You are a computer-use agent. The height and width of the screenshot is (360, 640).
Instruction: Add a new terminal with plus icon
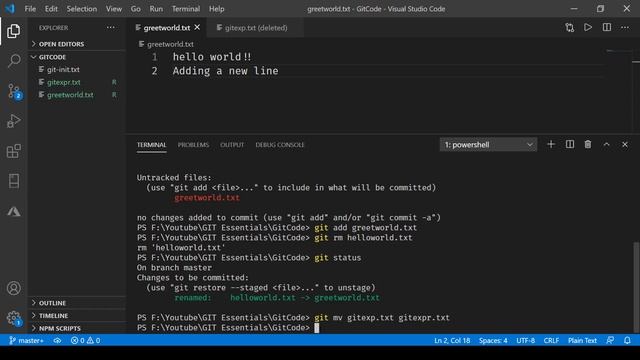pyautogui.click(x=551, y=144)
